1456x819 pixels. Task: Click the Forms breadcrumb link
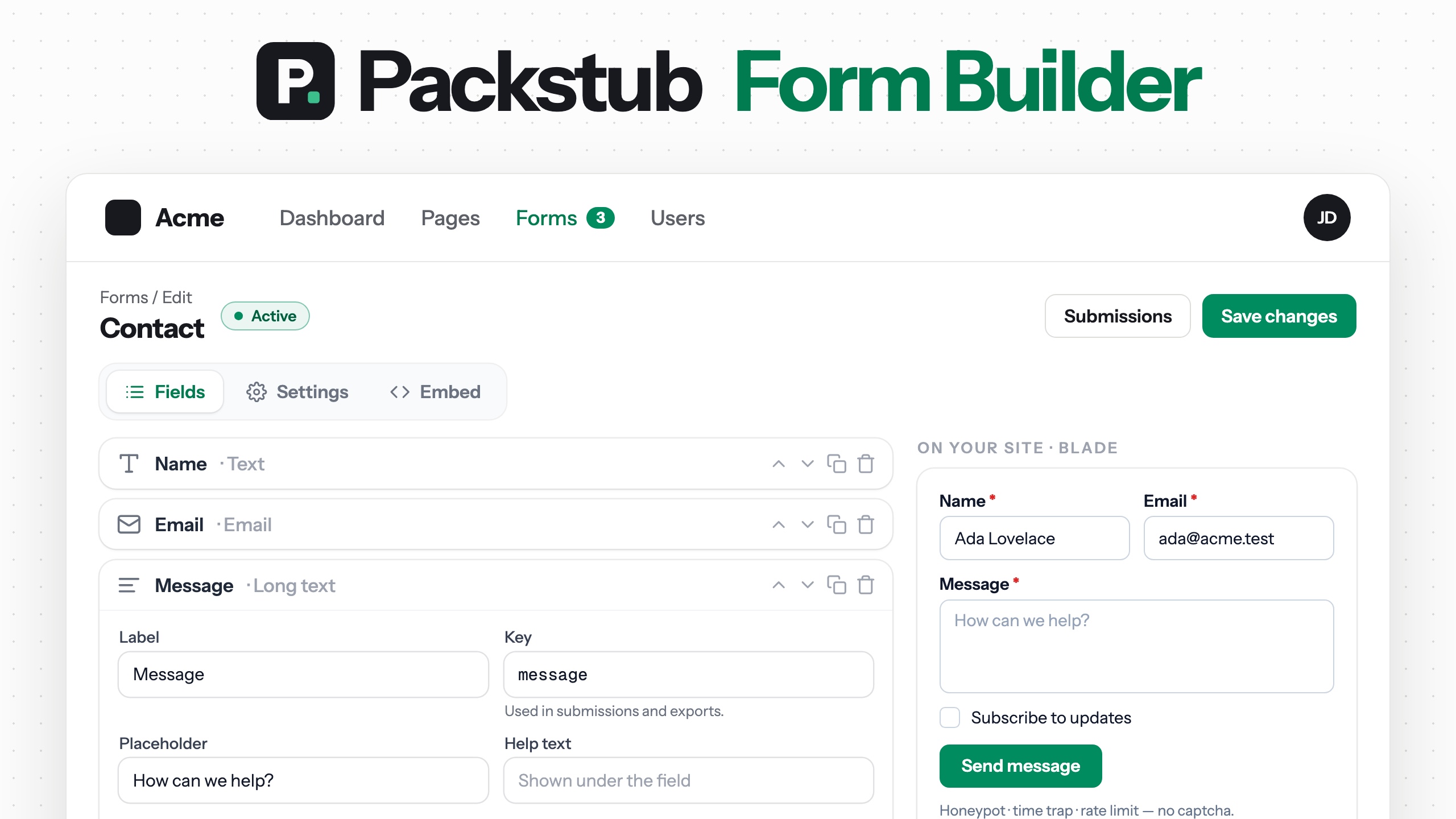coord(124,297)
